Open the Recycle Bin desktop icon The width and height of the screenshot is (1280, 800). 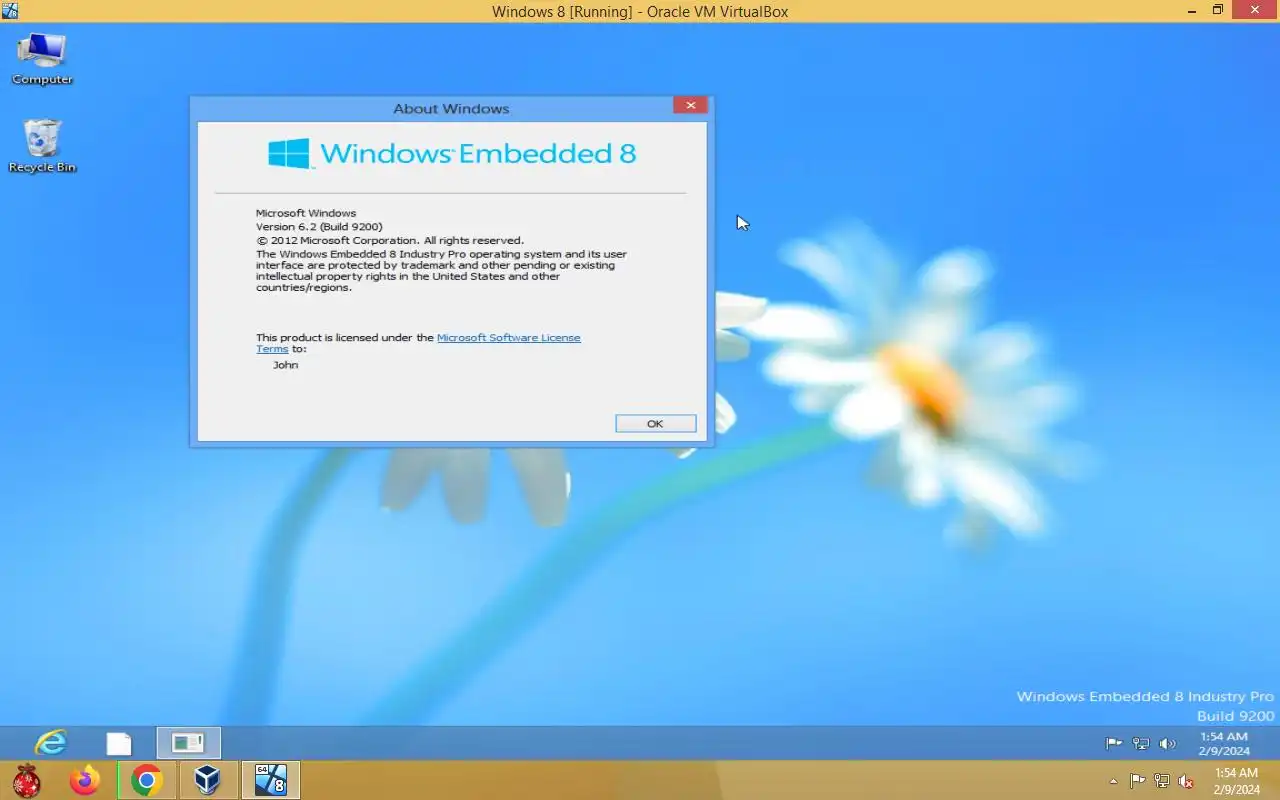pyautogui.click(x=42, y=146)
